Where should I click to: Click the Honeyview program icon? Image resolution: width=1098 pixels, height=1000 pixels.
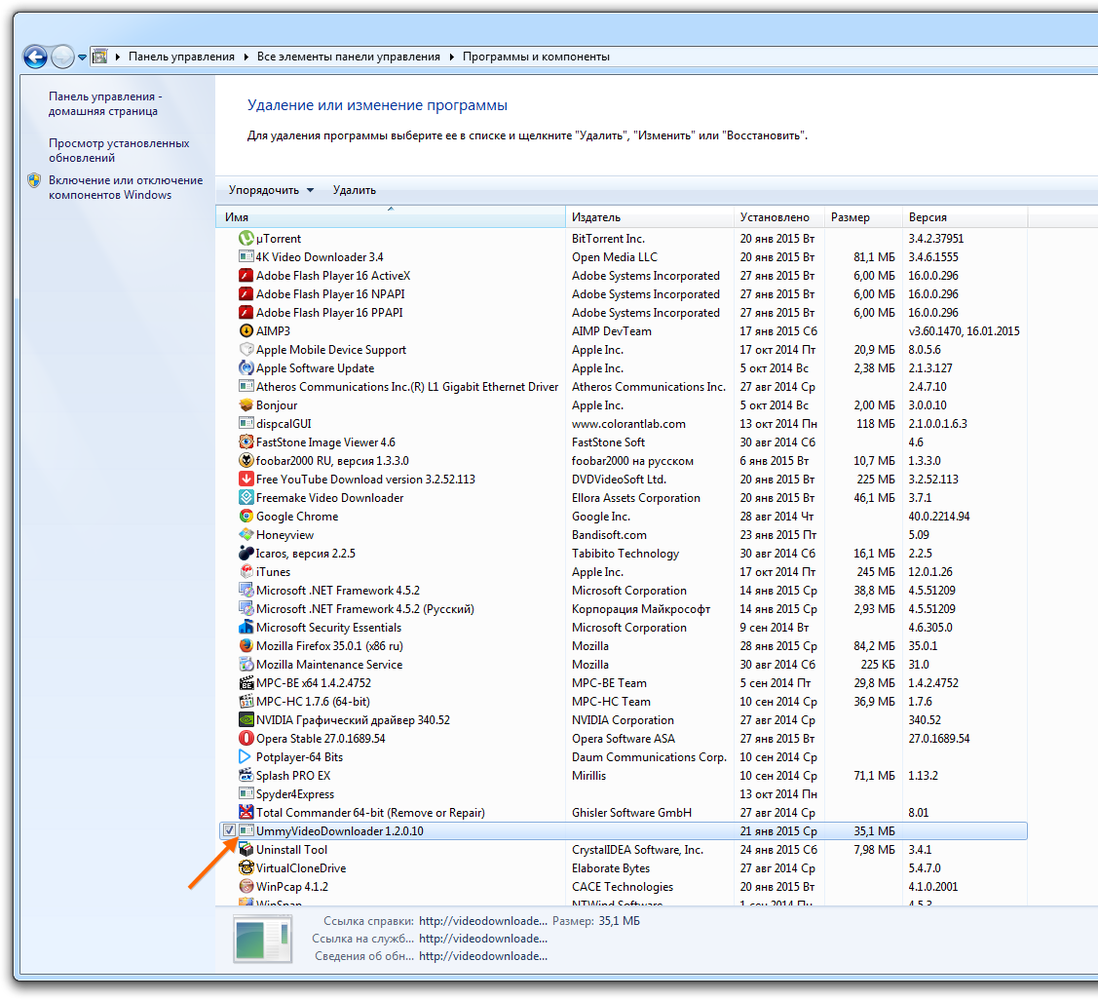pyautogui.click(x=246, y=535)
